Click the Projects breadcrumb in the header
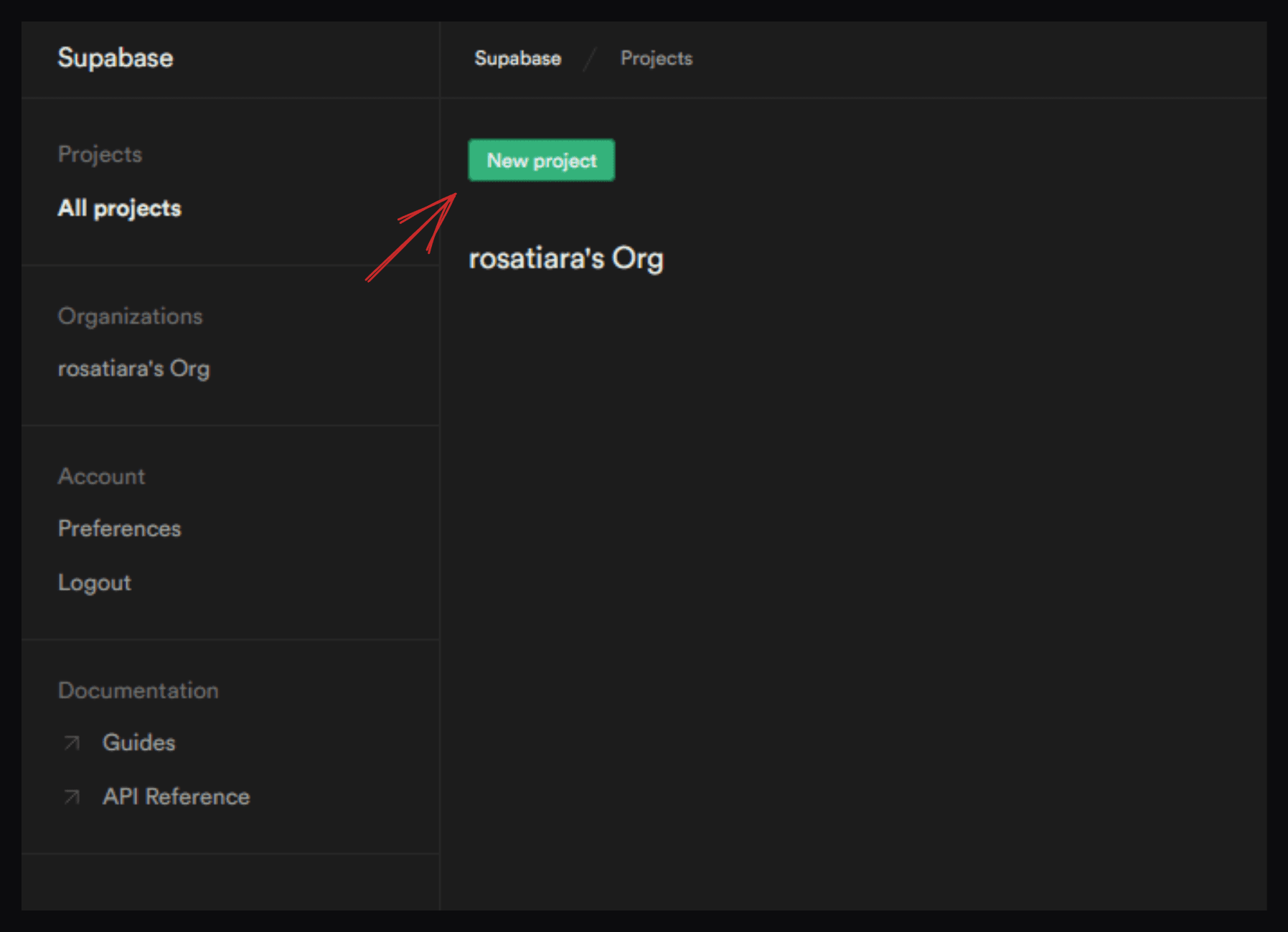Screen dimensions: 1288x932 click(x=656, y=59)
